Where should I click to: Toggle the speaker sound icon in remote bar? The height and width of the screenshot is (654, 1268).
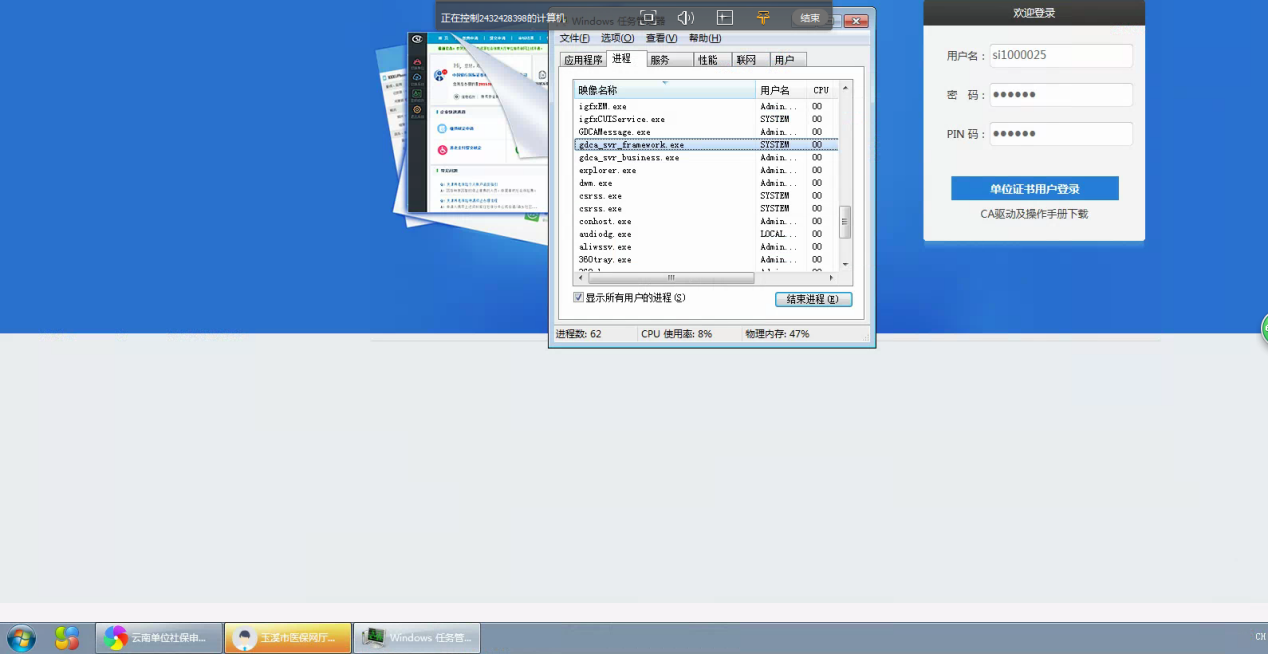(x=685, y=17)
